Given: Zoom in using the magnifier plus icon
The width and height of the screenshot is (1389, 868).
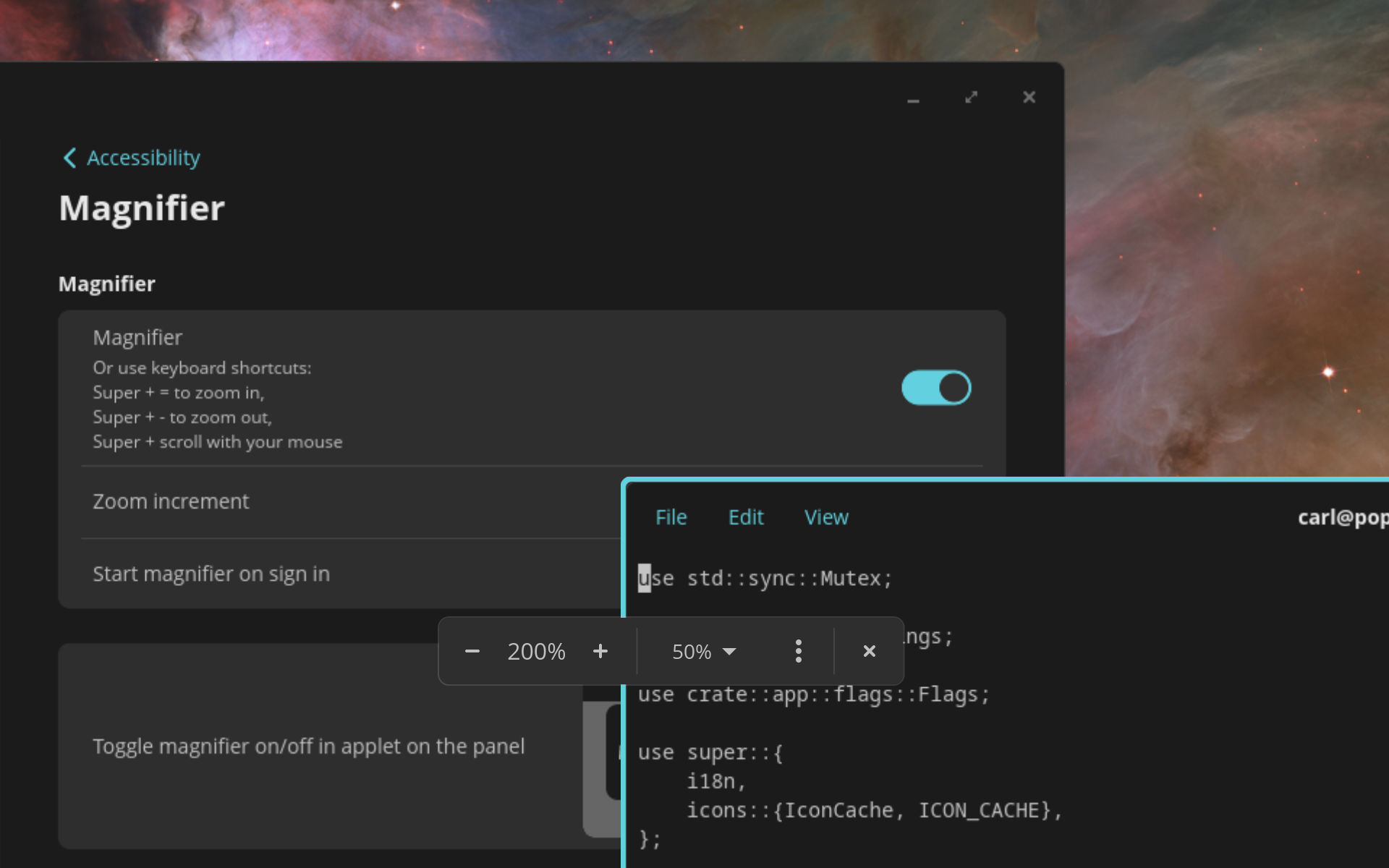Looking at the screenshot, I should tap(600, 651).
